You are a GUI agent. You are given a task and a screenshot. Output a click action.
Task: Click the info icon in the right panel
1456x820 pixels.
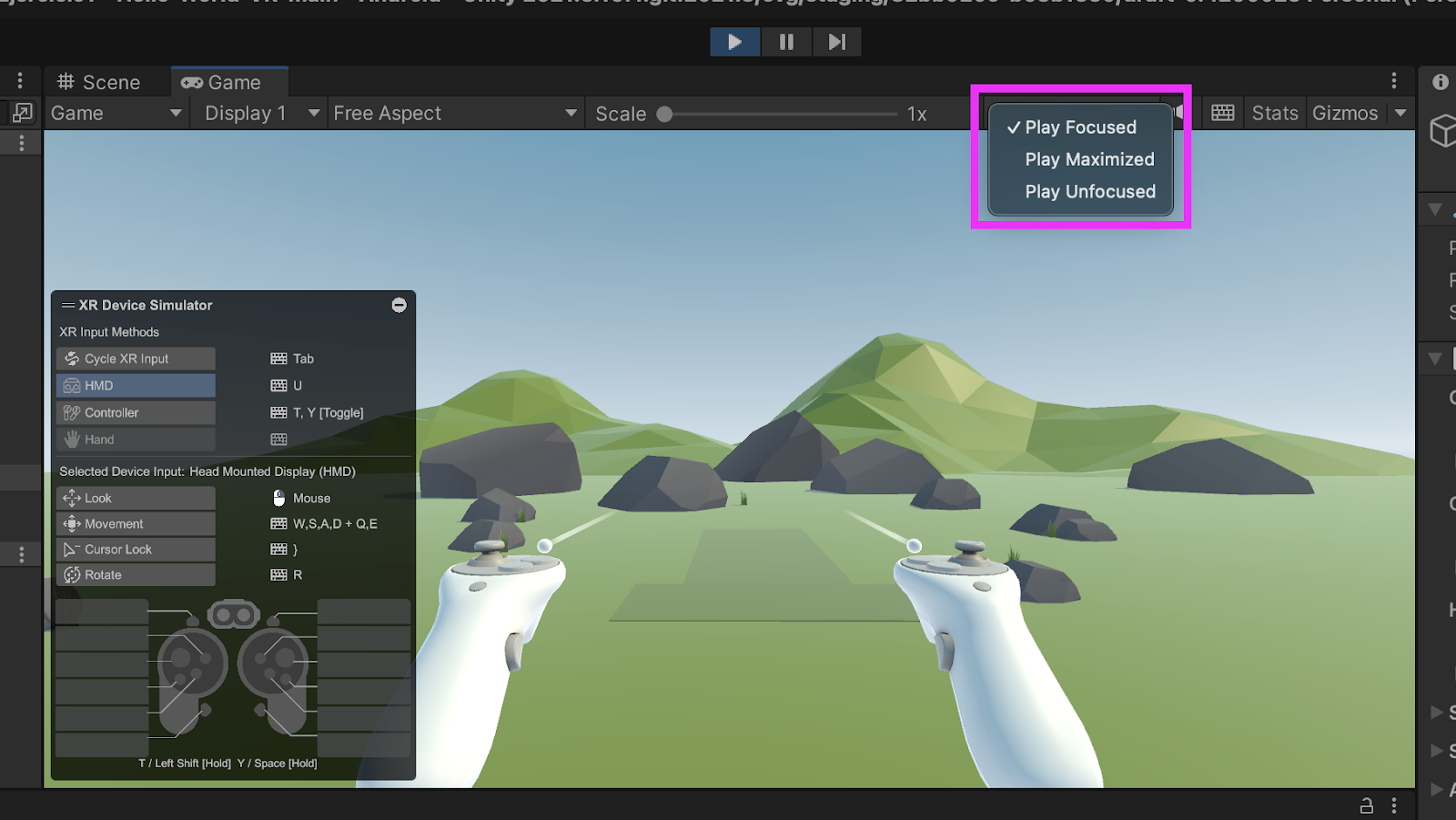(1440, 82)
